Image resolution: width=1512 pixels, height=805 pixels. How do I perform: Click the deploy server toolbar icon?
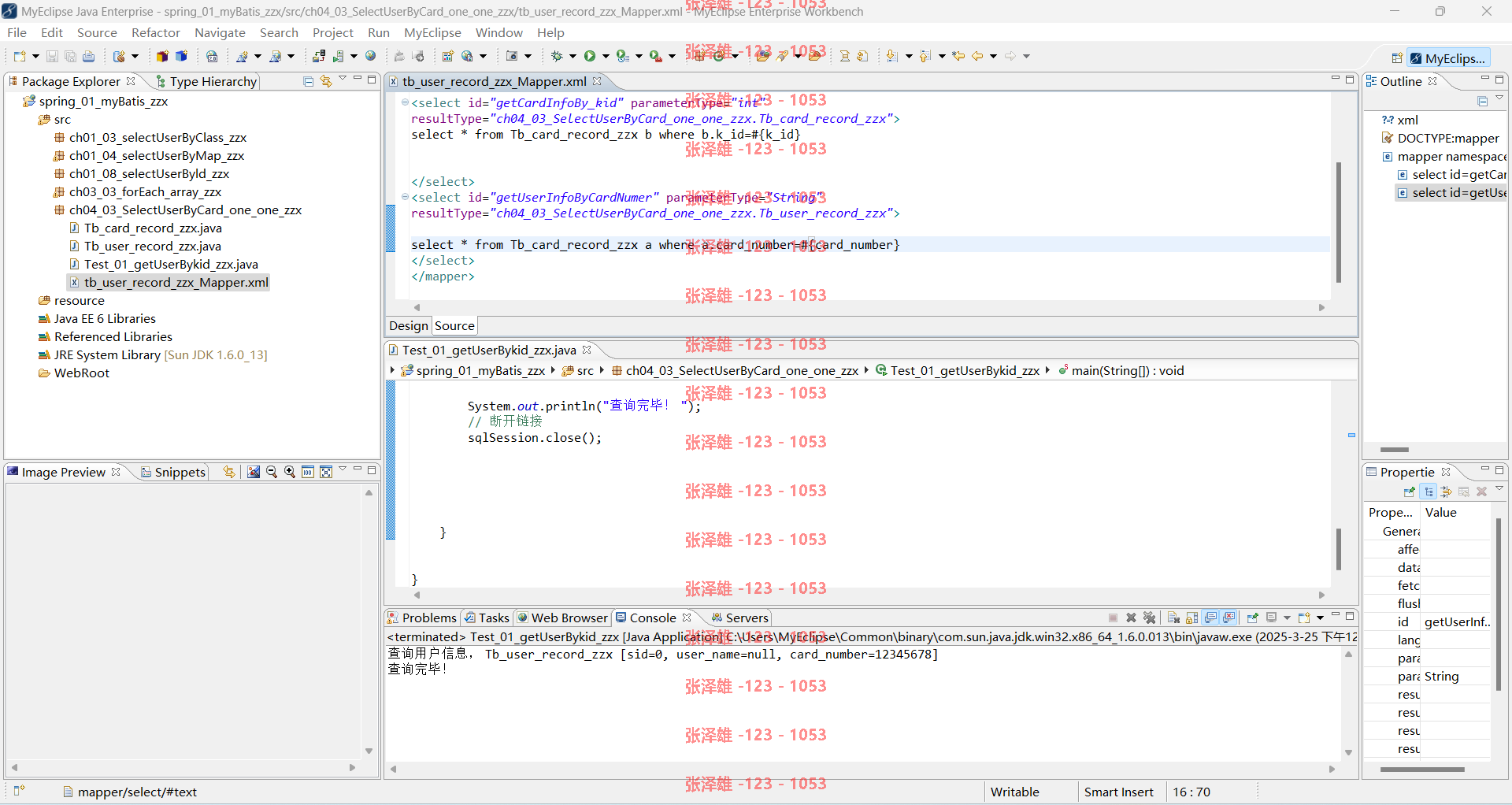click(x=319, y=56)
